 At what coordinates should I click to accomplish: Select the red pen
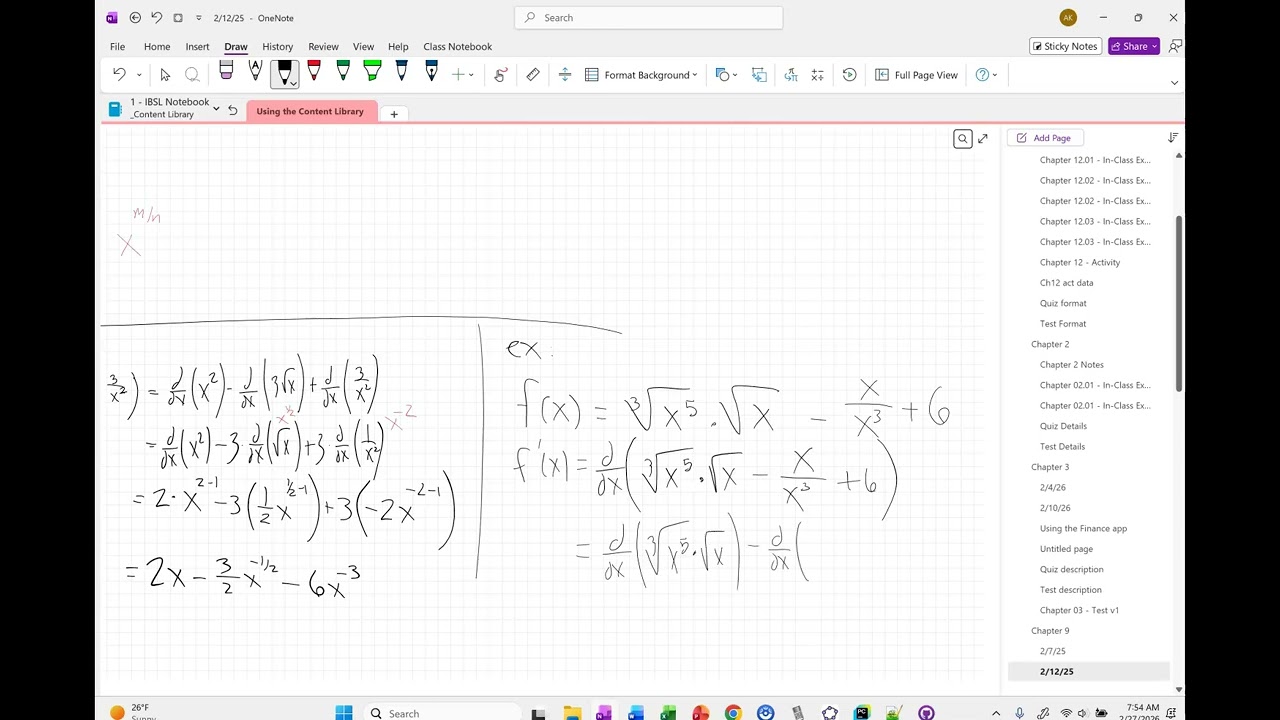[x=314, y=72]
